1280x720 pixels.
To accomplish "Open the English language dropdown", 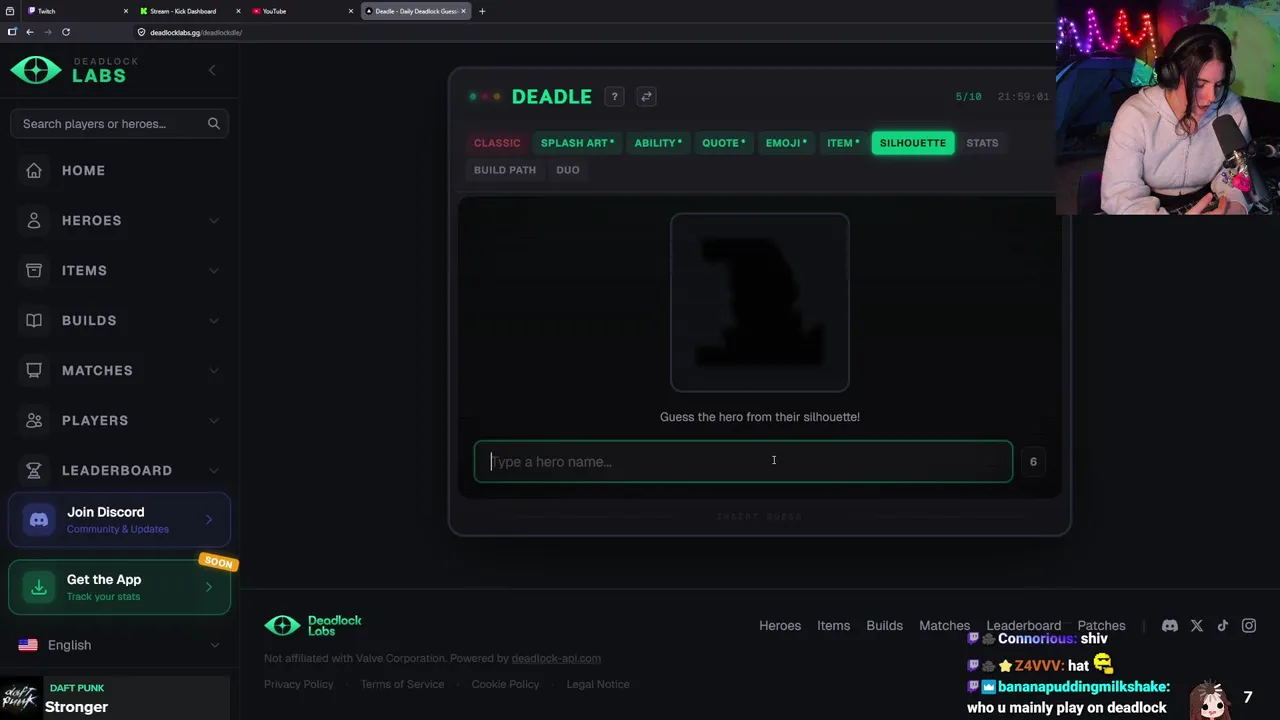I will coord(119,645).
